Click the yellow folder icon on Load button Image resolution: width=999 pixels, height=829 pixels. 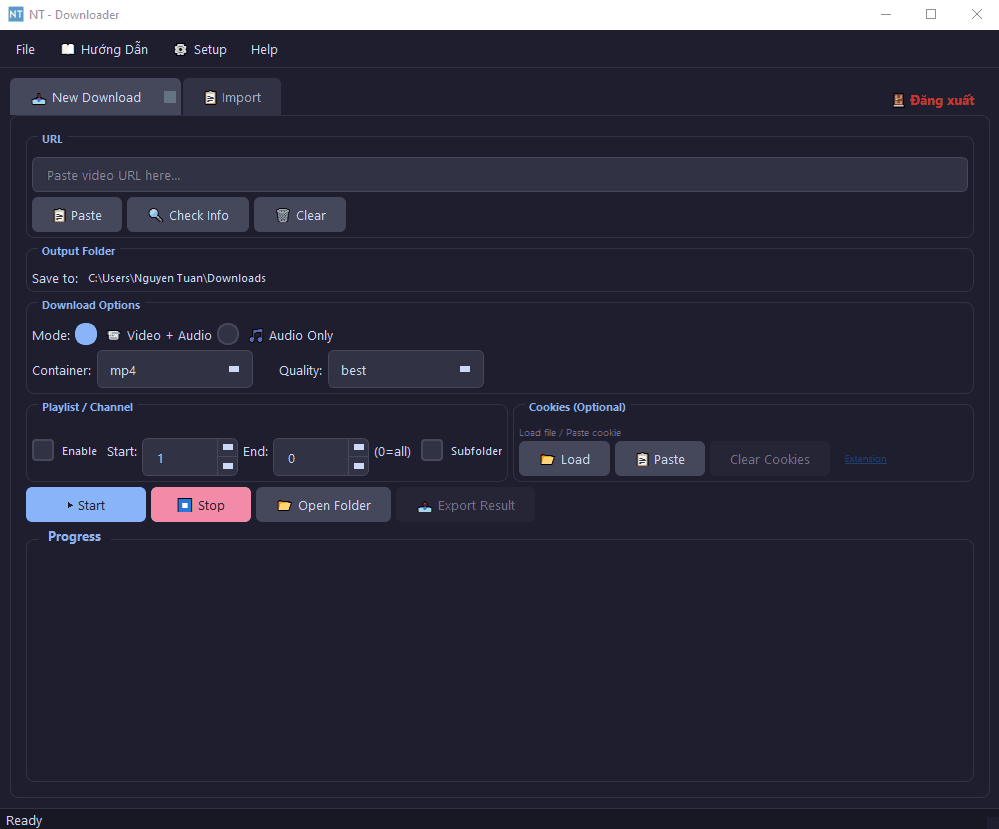(545, 458)
